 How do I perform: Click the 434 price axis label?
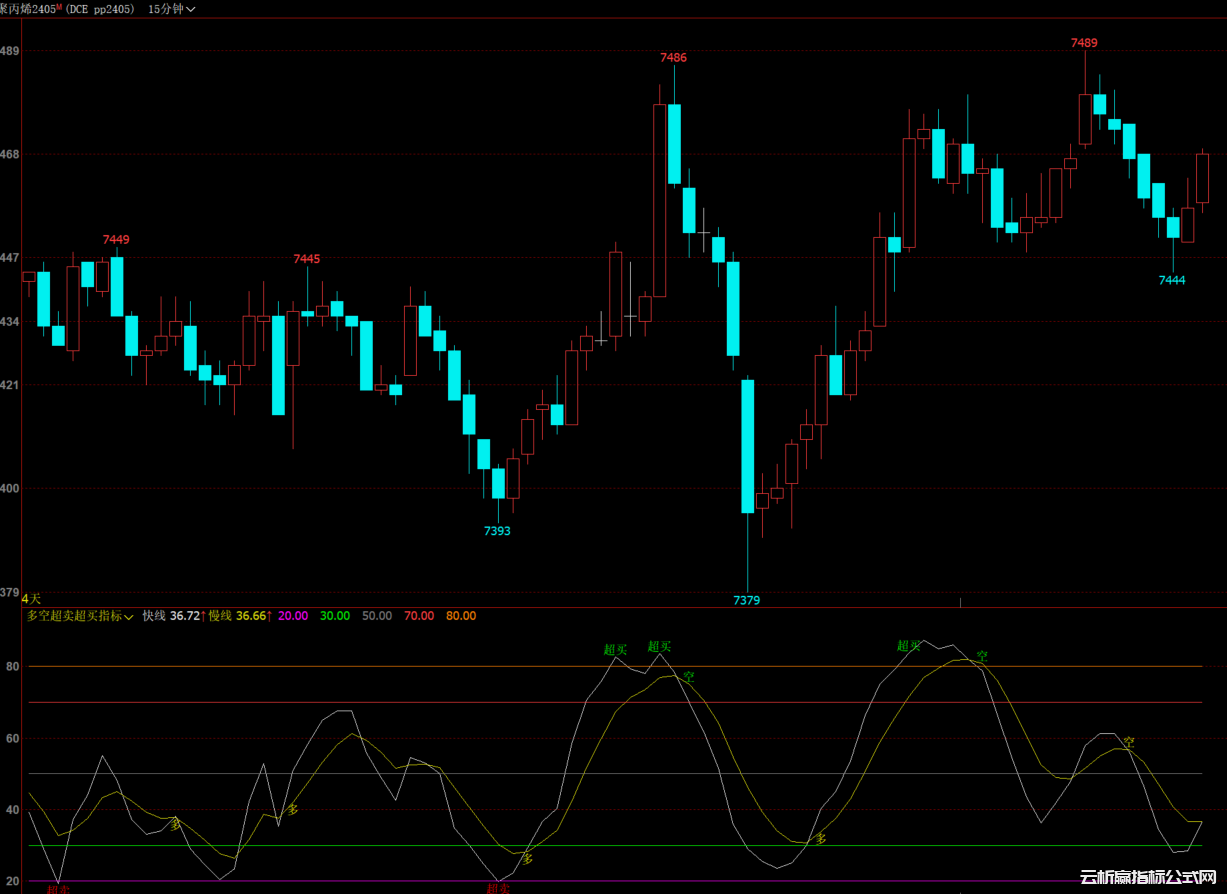pos(9,322)
